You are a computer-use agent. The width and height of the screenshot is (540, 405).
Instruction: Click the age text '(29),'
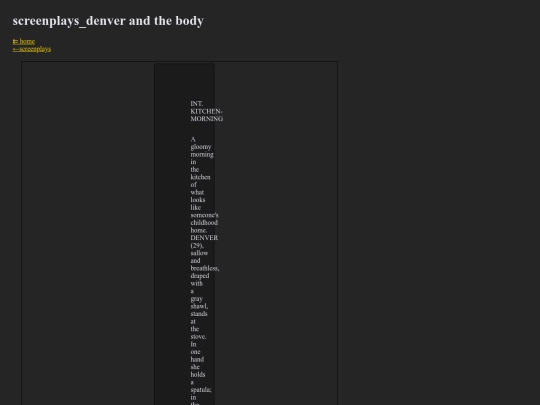pos(197,246)
